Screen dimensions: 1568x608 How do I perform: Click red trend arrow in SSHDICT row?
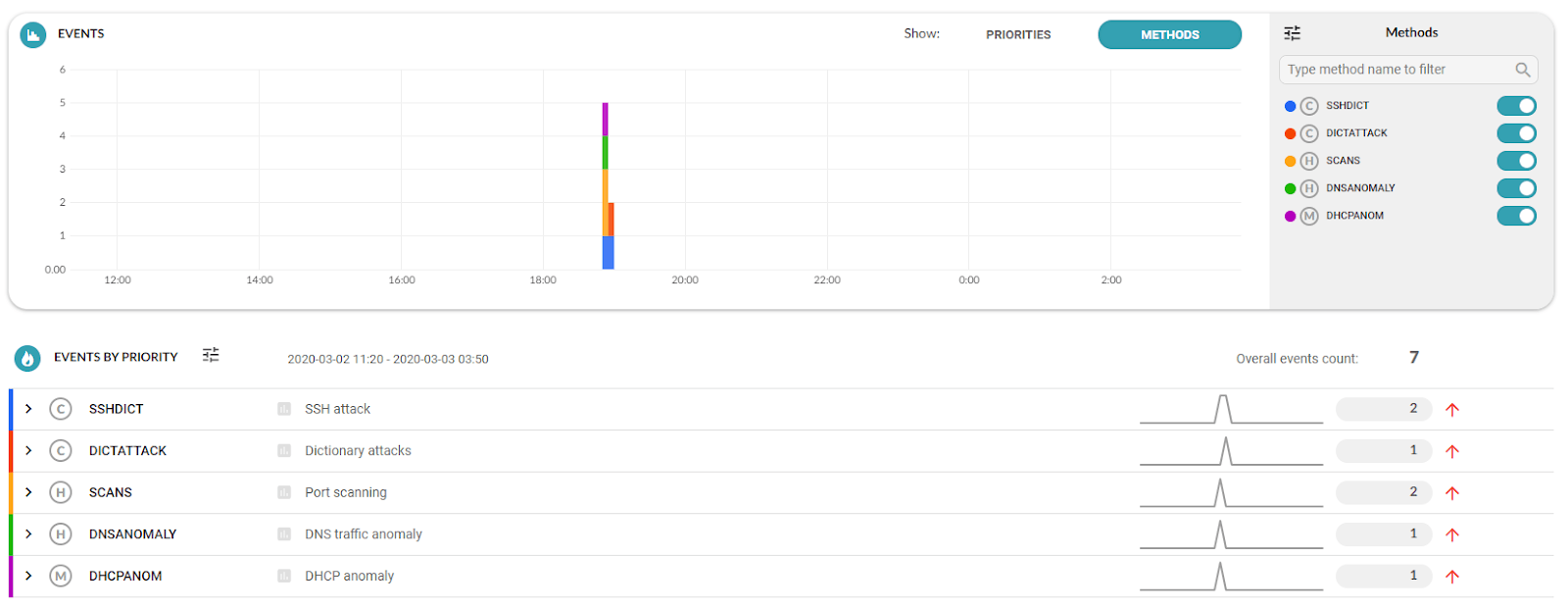point(1452,410)
